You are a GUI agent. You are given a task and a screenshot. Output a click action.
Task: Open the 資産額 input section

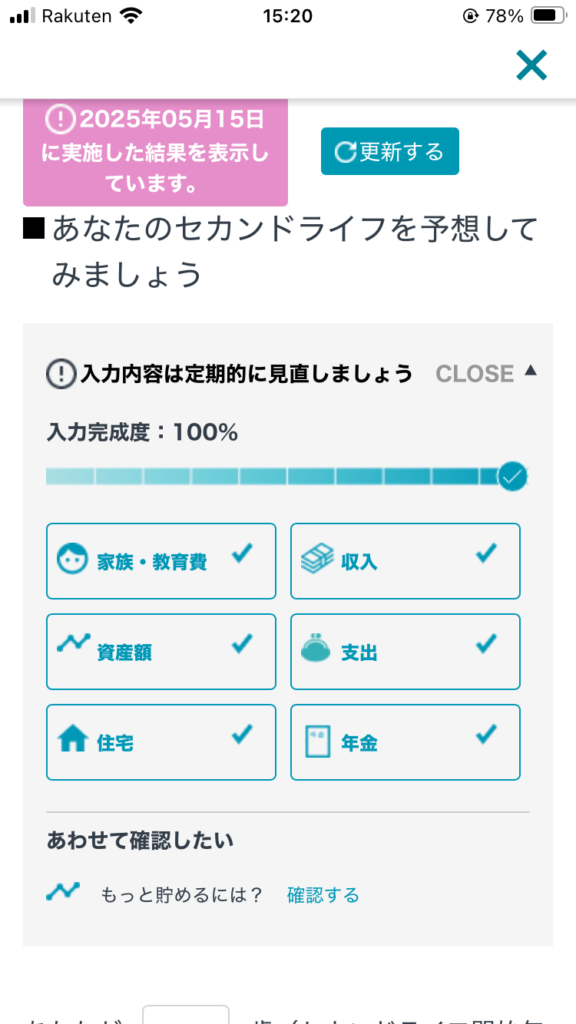(x=161, y=651)
